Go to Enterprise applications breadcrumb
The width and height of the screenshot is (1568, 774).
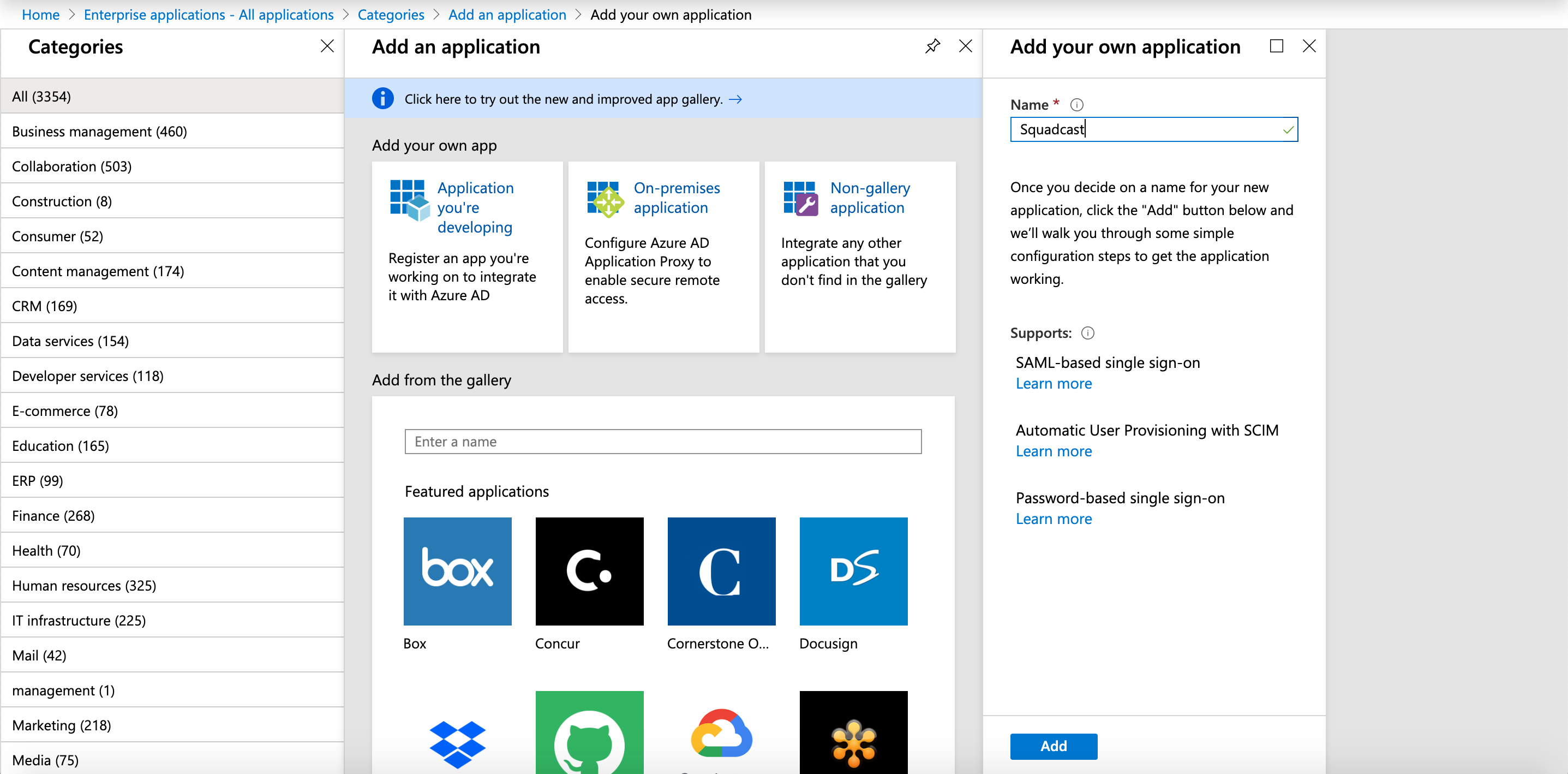point(208,15)
